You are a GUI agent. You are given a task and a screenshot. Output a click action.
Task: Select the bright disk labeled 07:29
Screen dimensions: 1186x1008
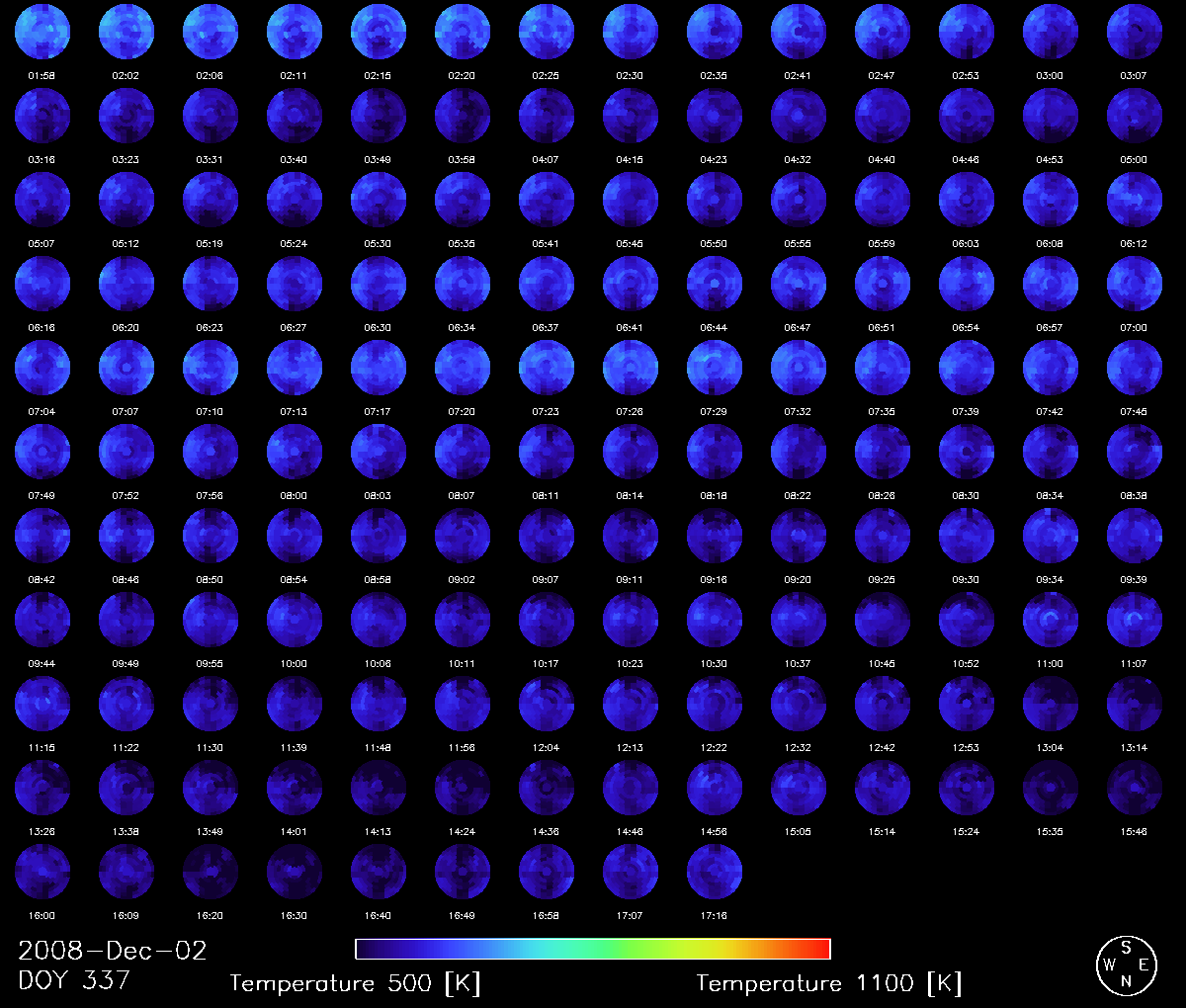pos(715,368)
